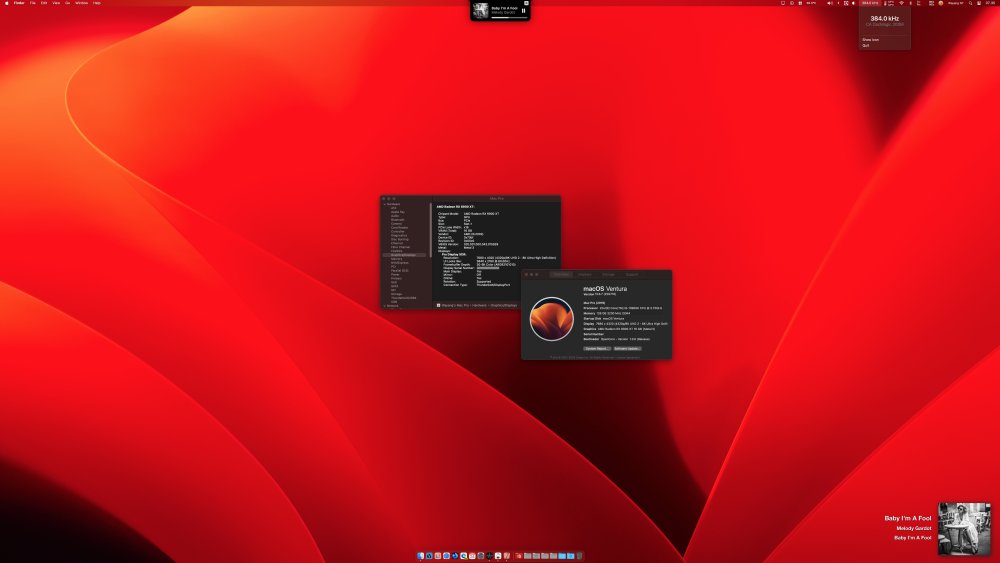This screenshot has height=563, width=1000.
Task: Select Printers in hardware sidebar
Action: [x=396, y=278]
